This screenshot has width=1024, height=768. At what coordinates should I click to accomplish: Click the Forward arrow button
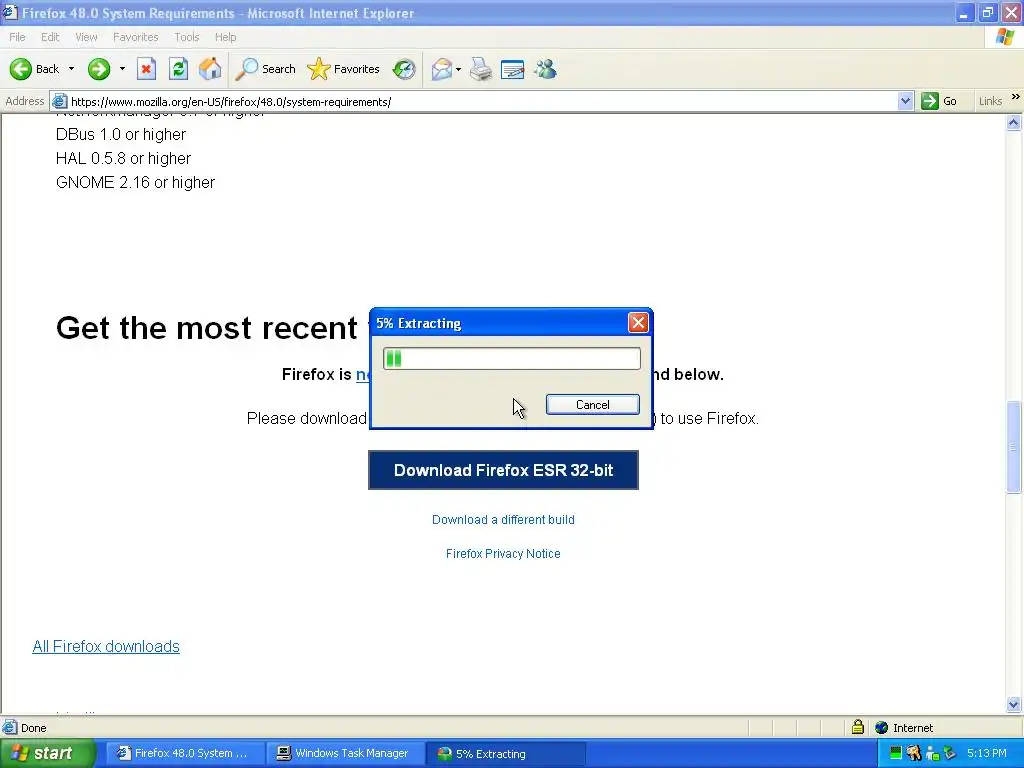pos(99,69)
